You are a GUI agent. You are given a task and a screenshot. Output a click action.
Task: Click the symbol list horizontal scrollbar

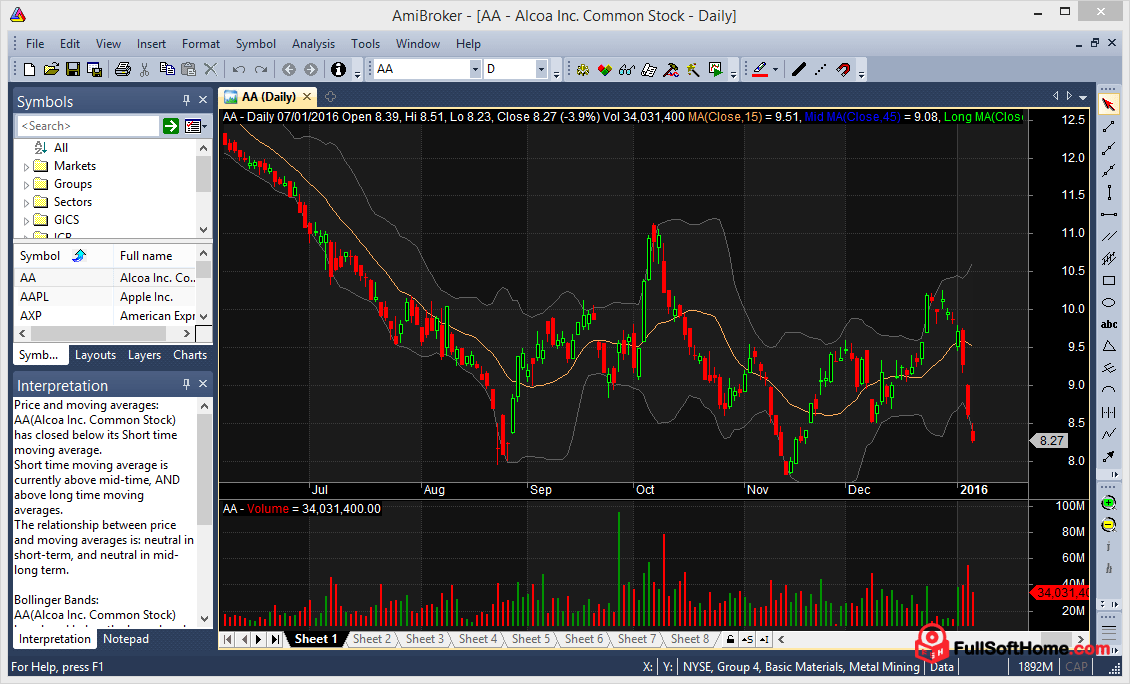pyautogui.click(x=104, y=334)
